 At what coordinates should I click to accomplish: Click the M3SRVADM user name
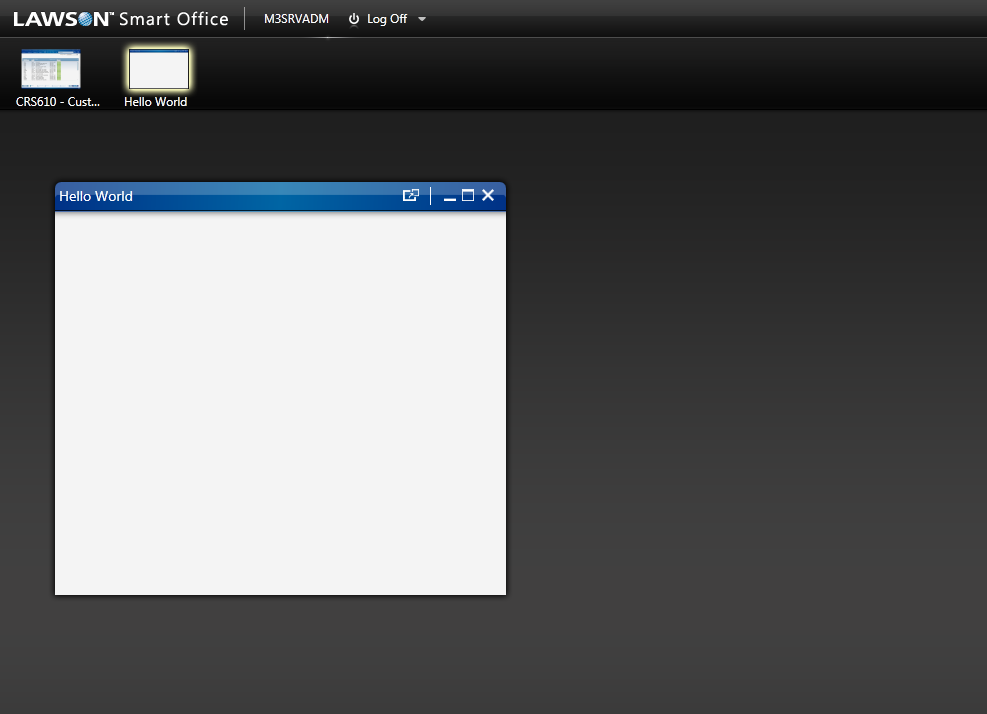click(296, 19)
